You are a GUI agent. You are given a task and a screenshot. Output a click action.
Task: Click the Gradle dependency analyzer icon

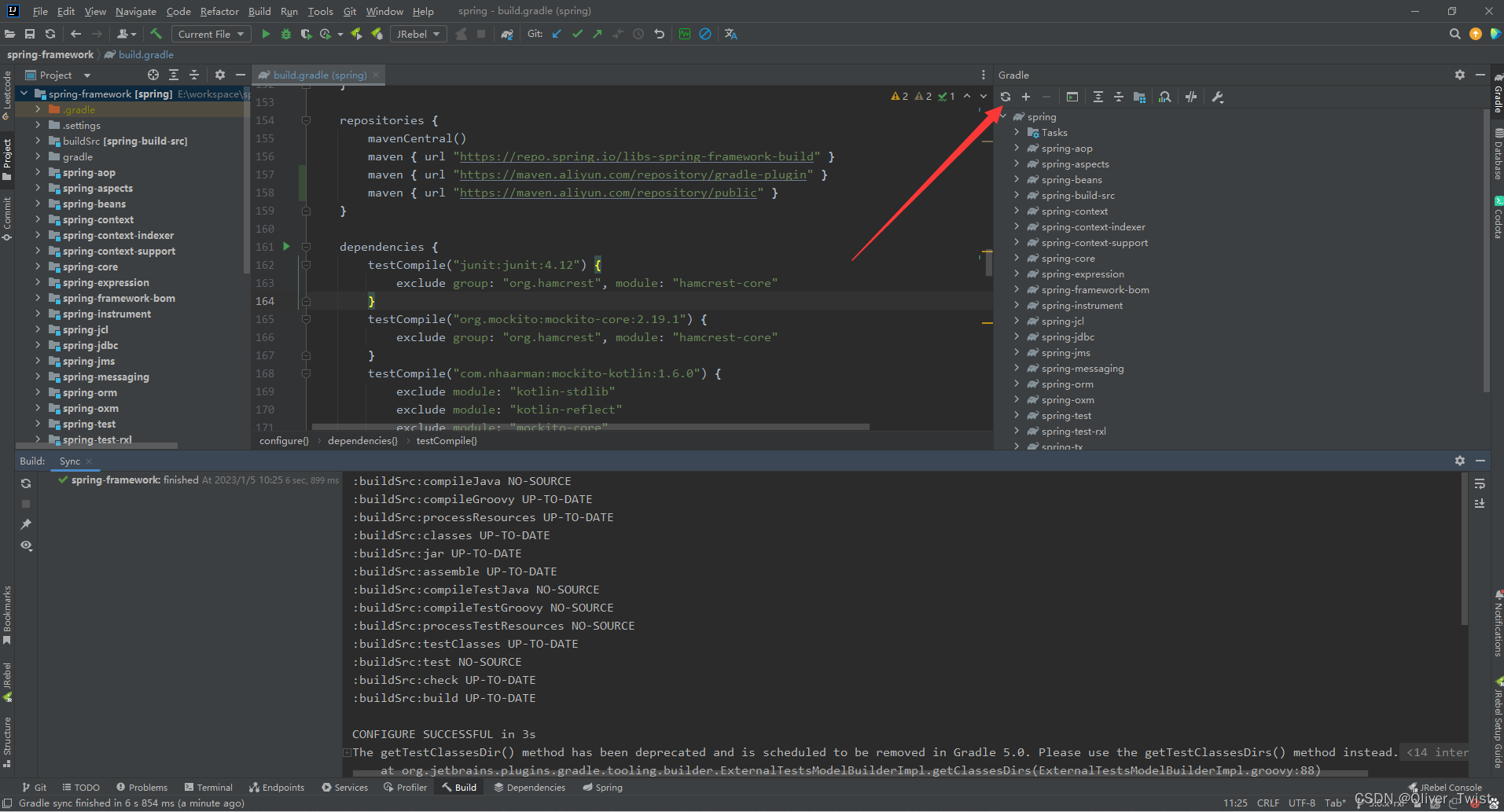[1165, 97]
